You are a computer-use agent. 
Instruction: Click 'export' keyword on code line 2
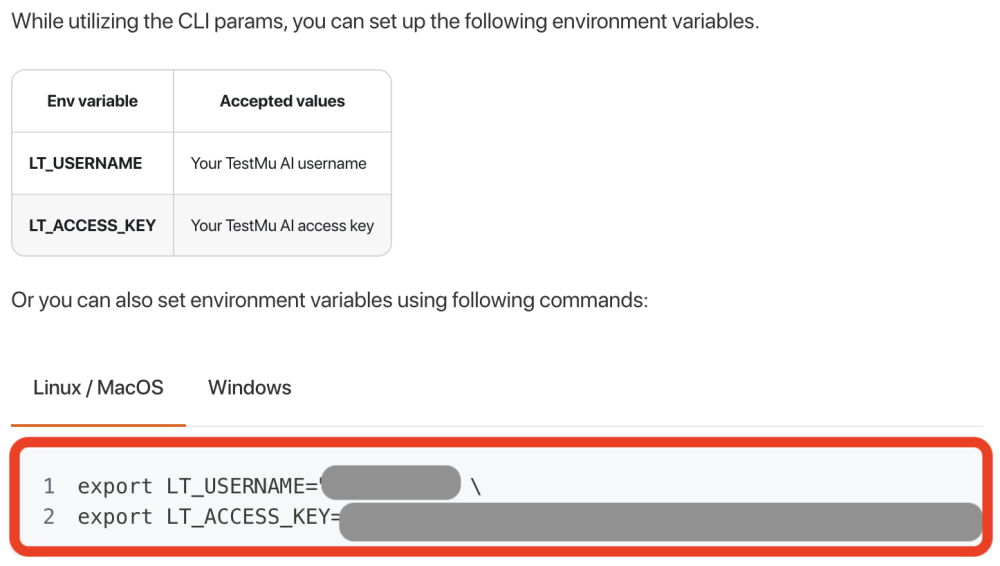[x=114, y=517]
